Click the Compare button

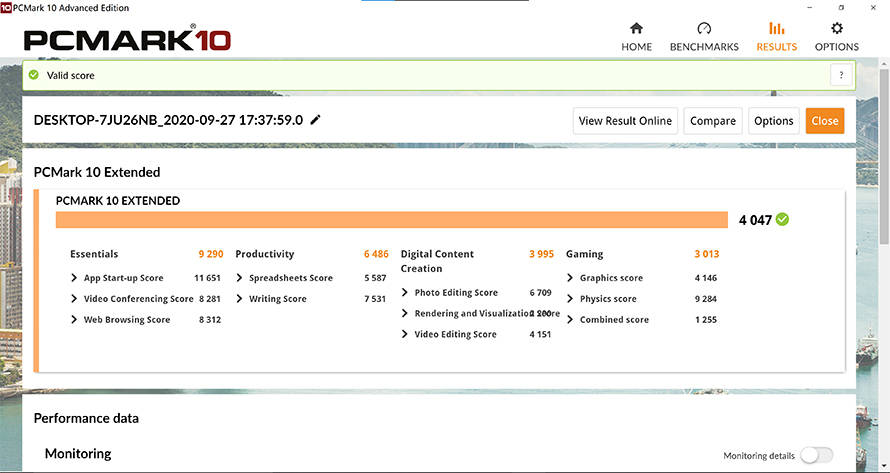click(713, 121)
